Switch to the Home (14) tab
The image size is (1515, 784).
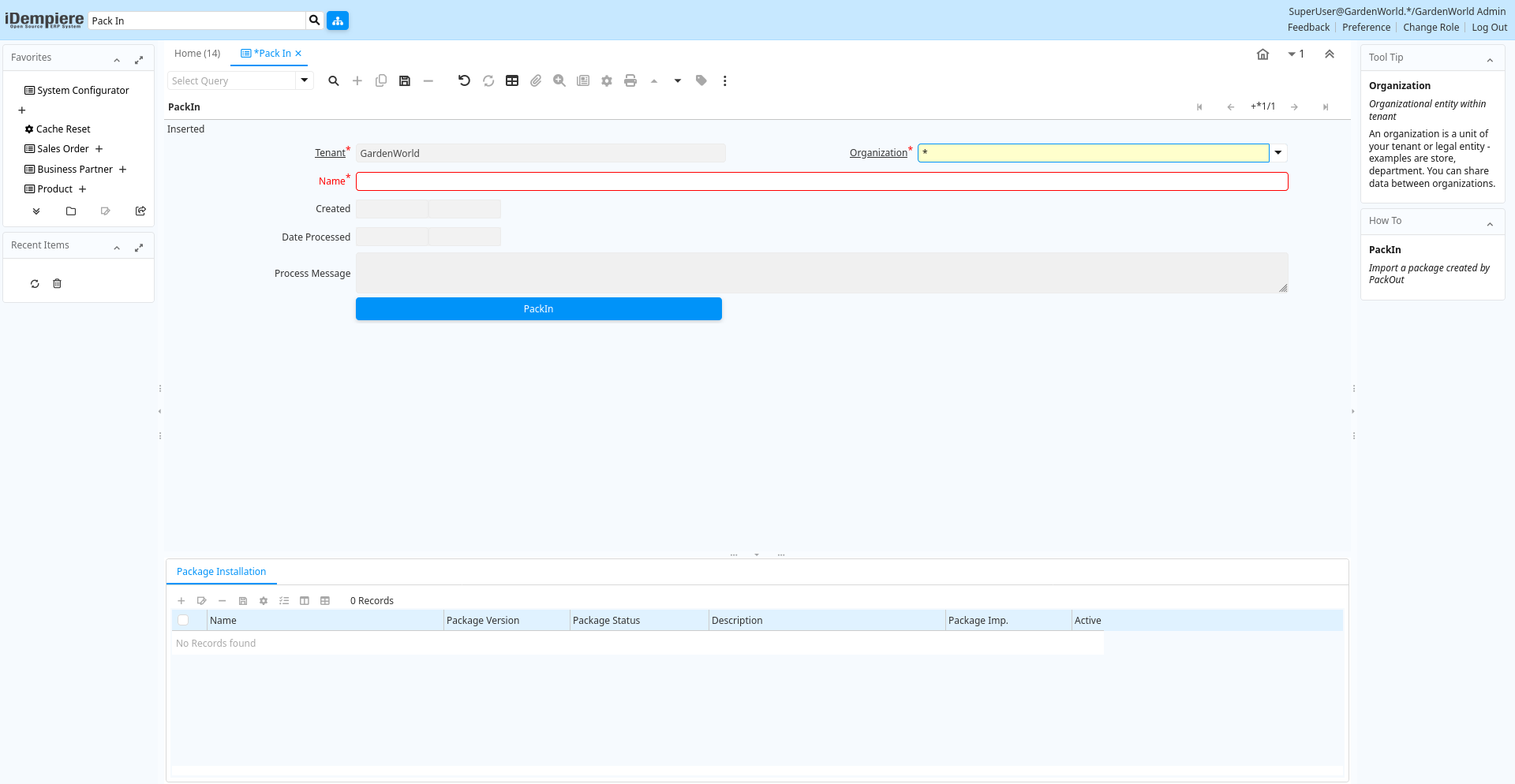pyautogui.click(x=197, y=54)
